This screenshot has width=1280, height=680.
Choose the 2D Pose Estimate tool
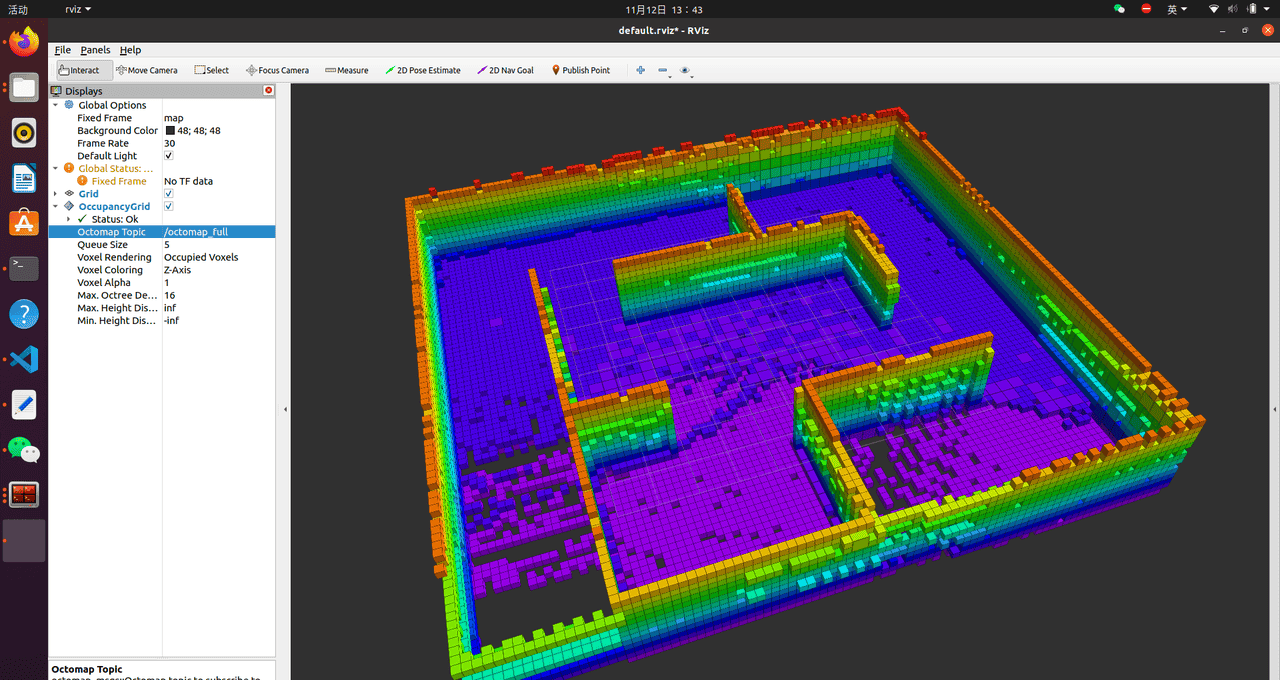click(422, 70)
